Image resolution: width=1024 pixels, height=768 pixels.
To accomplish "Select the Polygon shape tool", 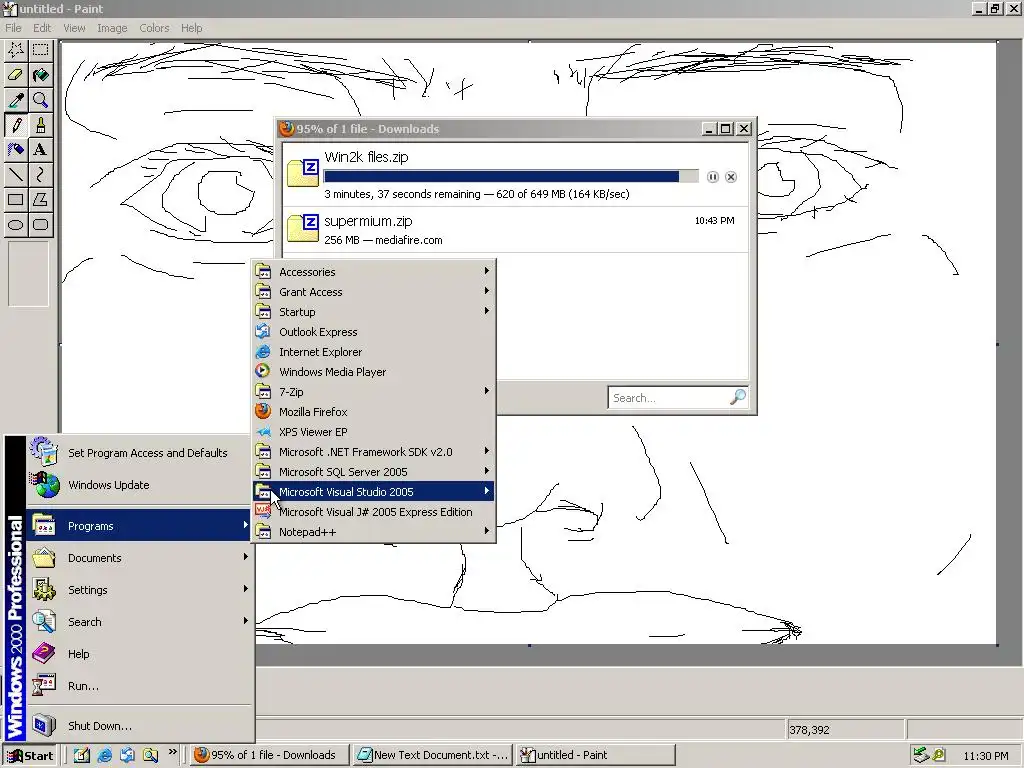I will 40,200.
